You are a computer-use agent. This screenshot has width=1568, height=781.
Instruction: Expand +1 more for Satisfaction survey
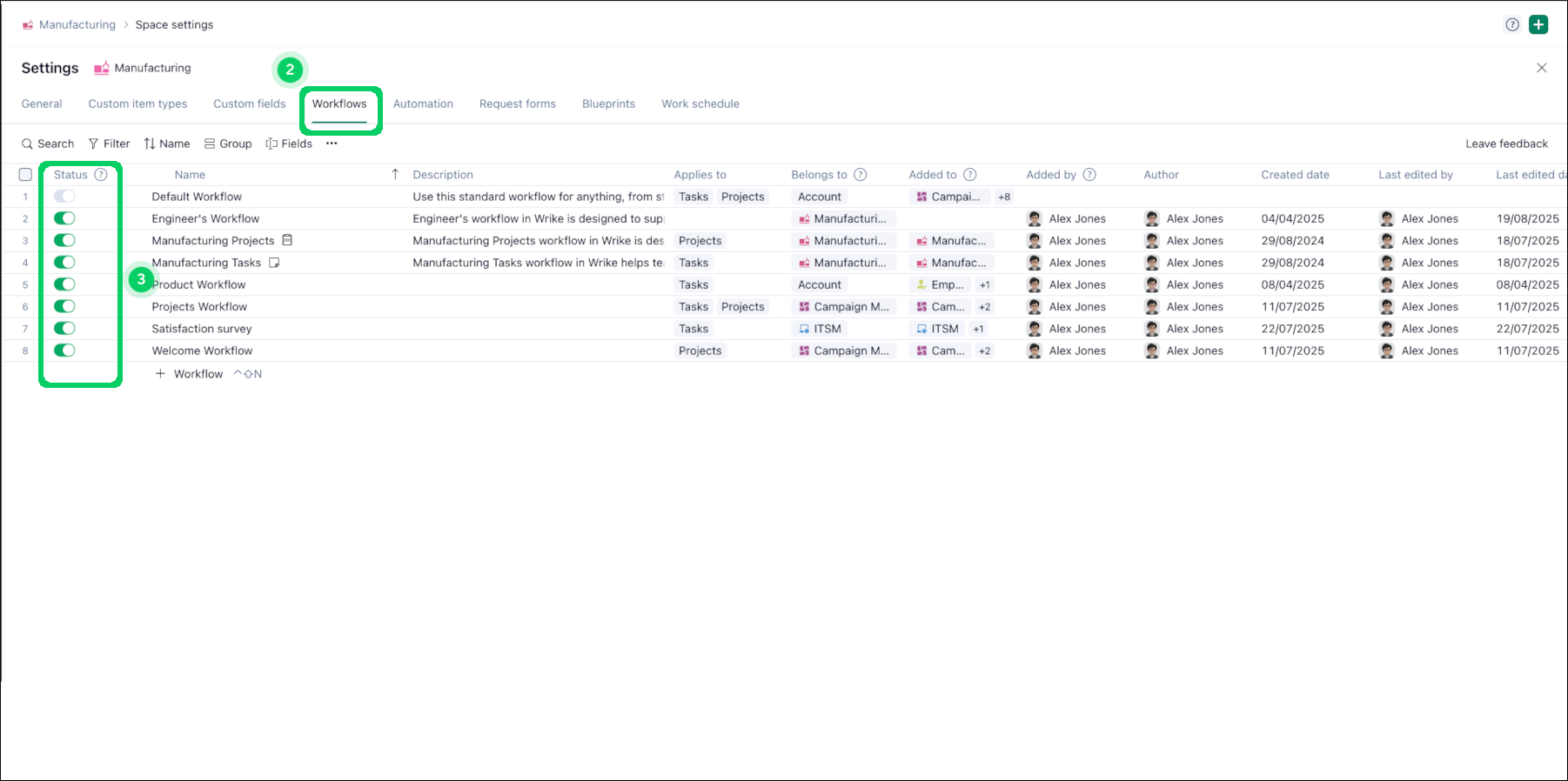pyautogui.click(x=978, y=329)
